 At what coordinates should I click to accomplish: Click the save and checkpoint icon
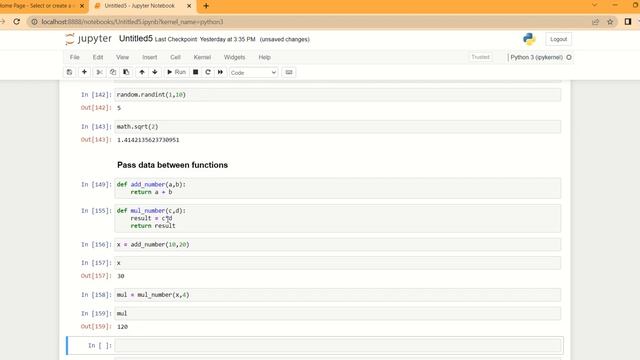click(x=69, y=72)
